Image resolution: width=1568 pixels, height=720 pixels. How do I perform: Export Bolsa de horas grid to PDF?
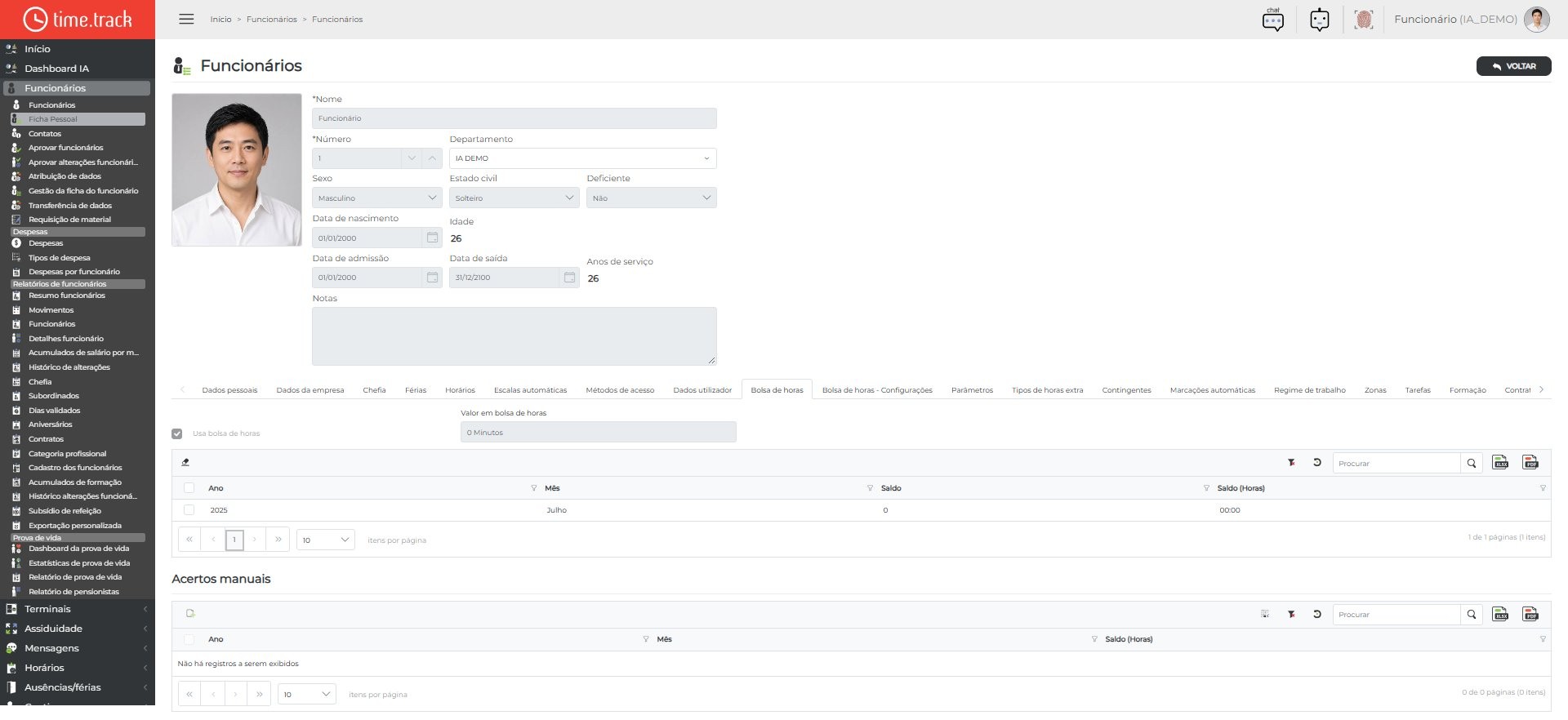point(1530,463)
